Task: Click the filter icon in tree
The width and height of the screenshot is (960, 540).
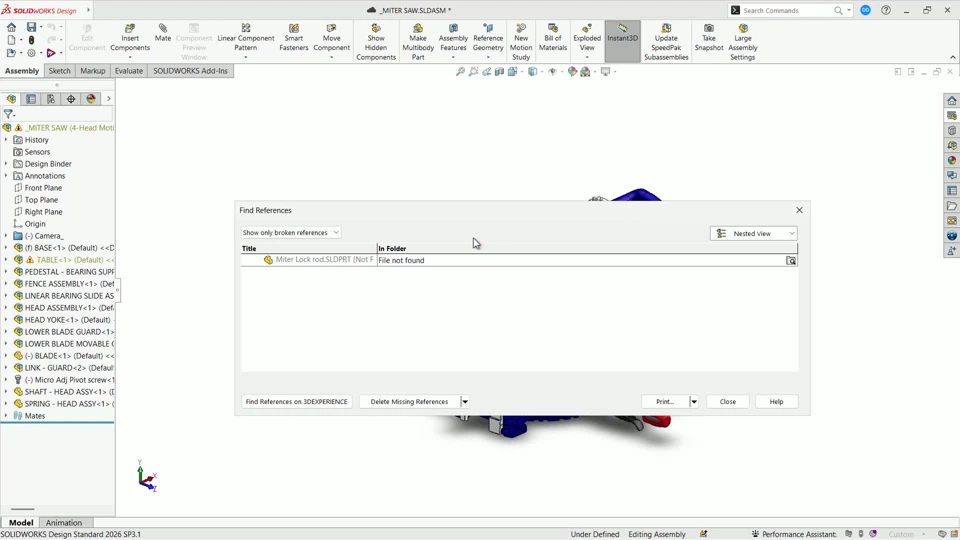Action: pyautogui.click(x=9, y=114)
